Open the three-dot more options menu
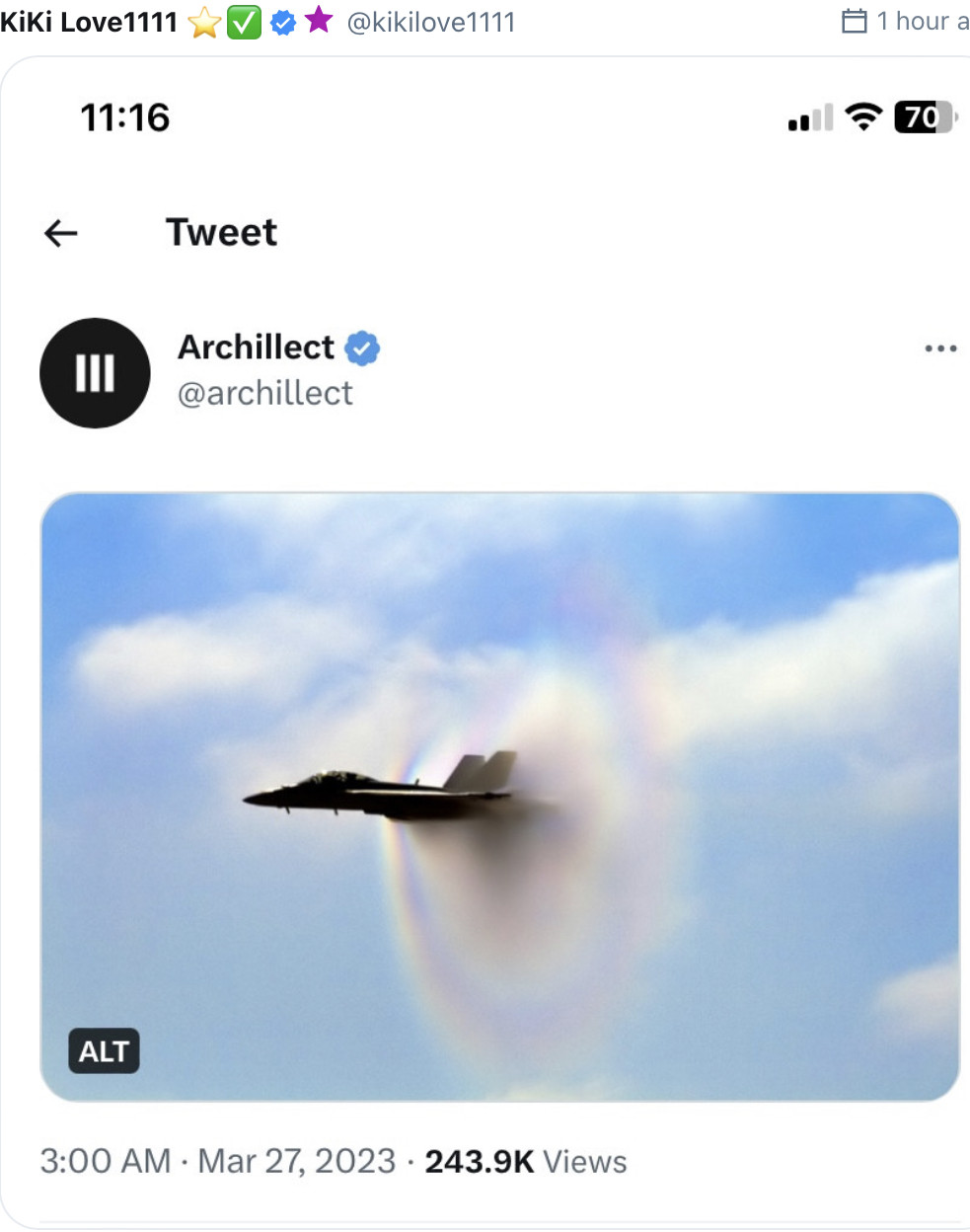Screen dimensions: 970x1232 [x=940, y=348]
